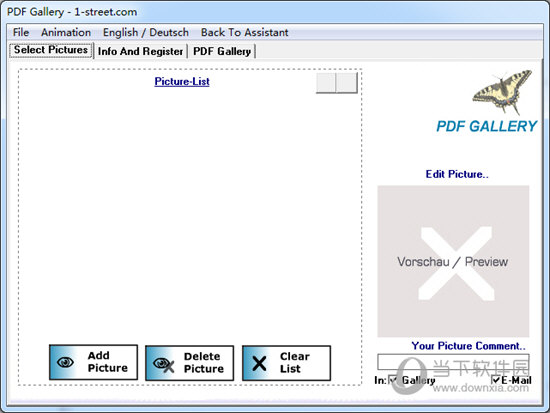
Task: Open the File menu
Action: point(21,32)
